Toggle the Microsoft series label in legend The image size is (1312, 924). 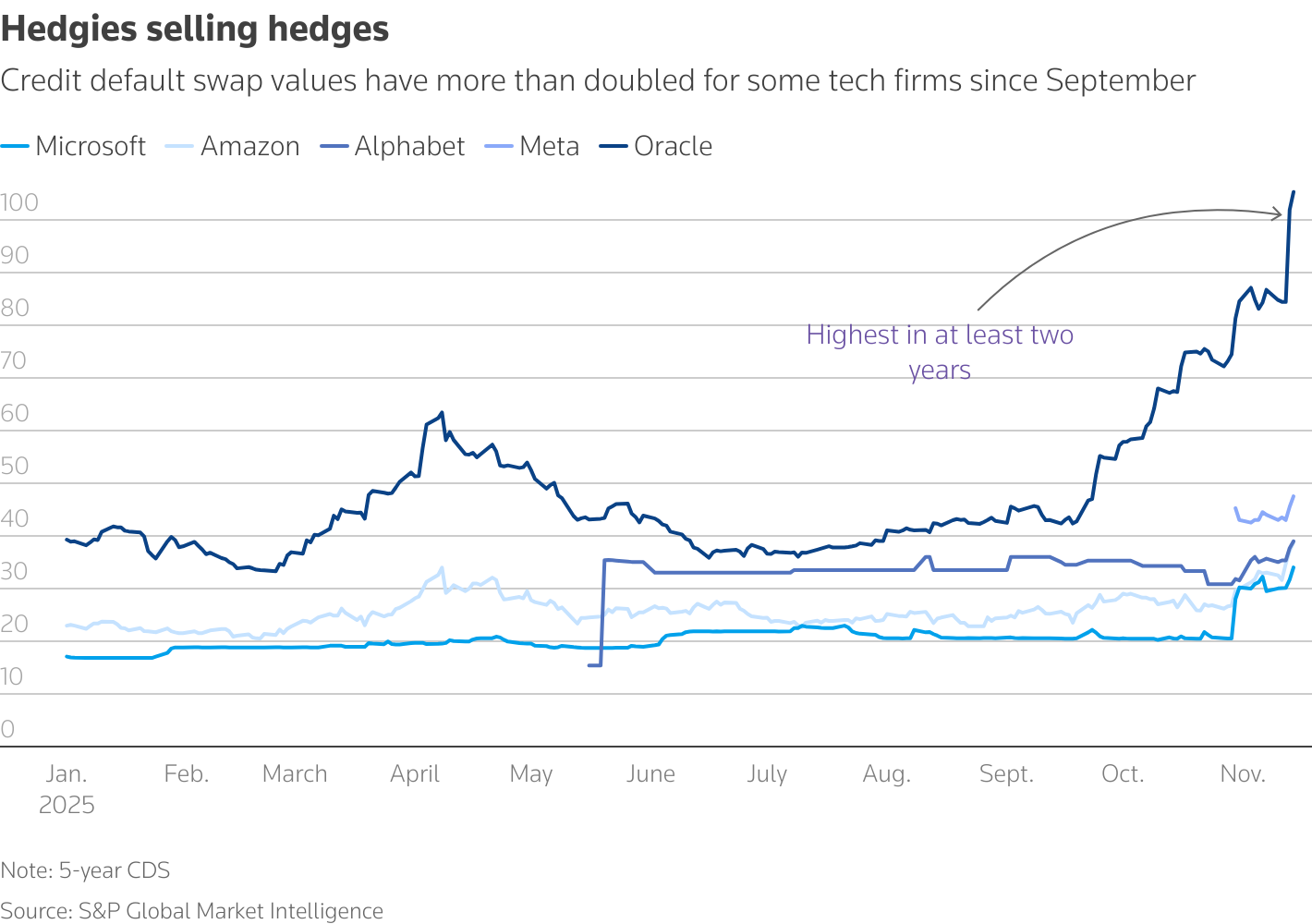pos(91,146)
